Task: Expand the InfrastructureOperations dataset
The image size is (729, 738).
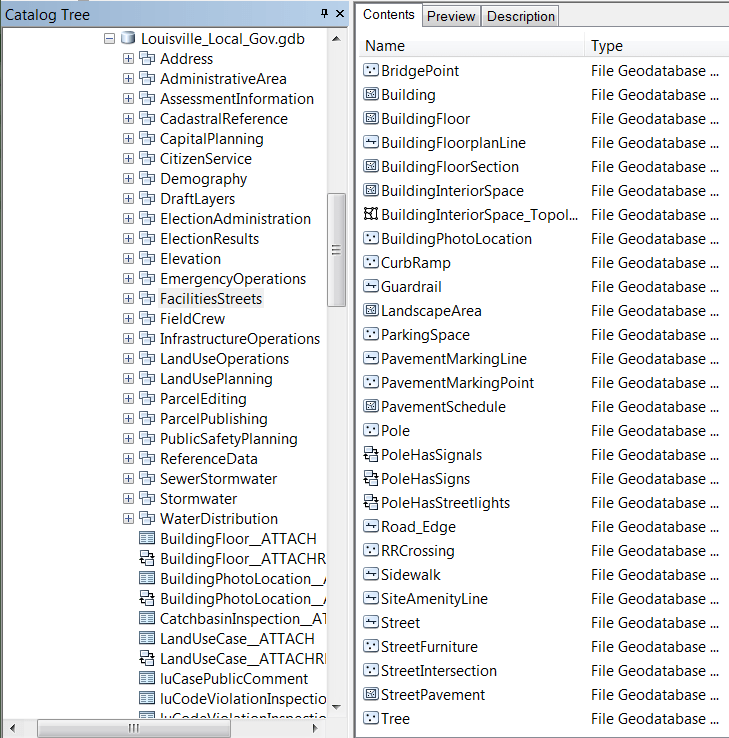Action: pyautogui.click(x=128, y=338)
